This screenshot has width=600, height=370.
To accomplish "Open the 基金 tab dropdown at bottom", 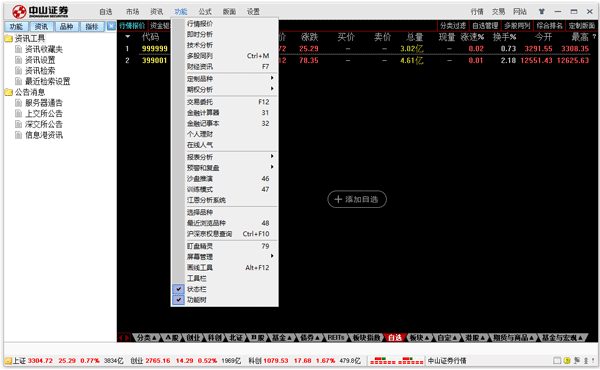I will click(289, 338).
